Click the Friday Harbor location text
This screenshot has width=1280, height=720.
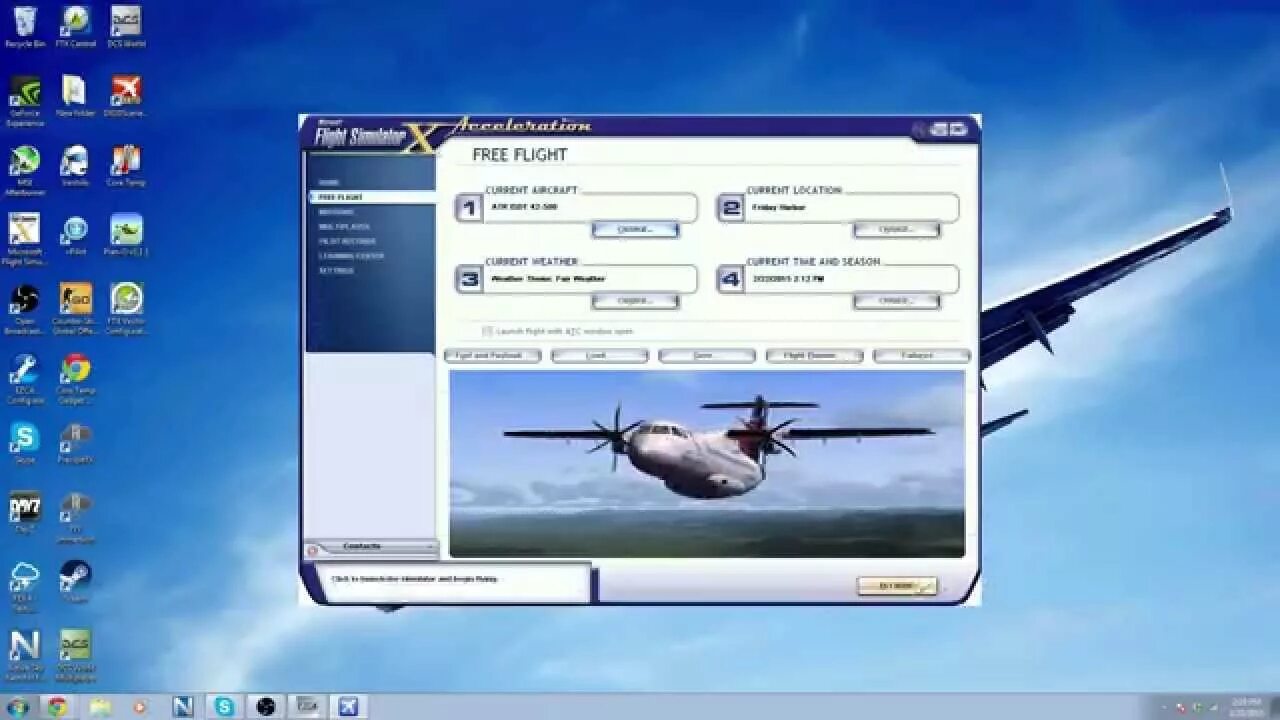click(x=779, y=207)
